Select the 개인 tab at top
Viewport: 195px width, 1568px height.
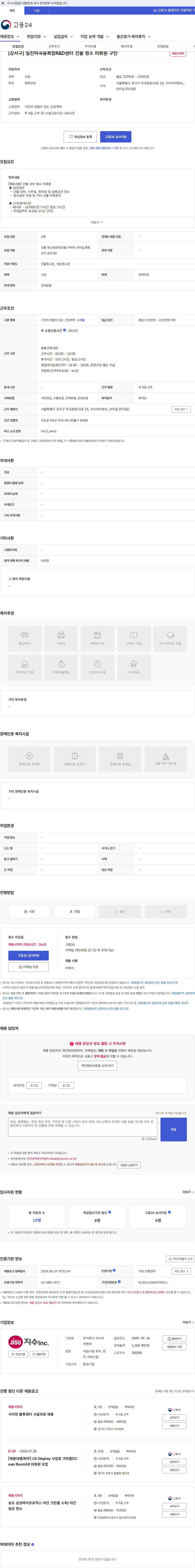(x=12, y=10)
